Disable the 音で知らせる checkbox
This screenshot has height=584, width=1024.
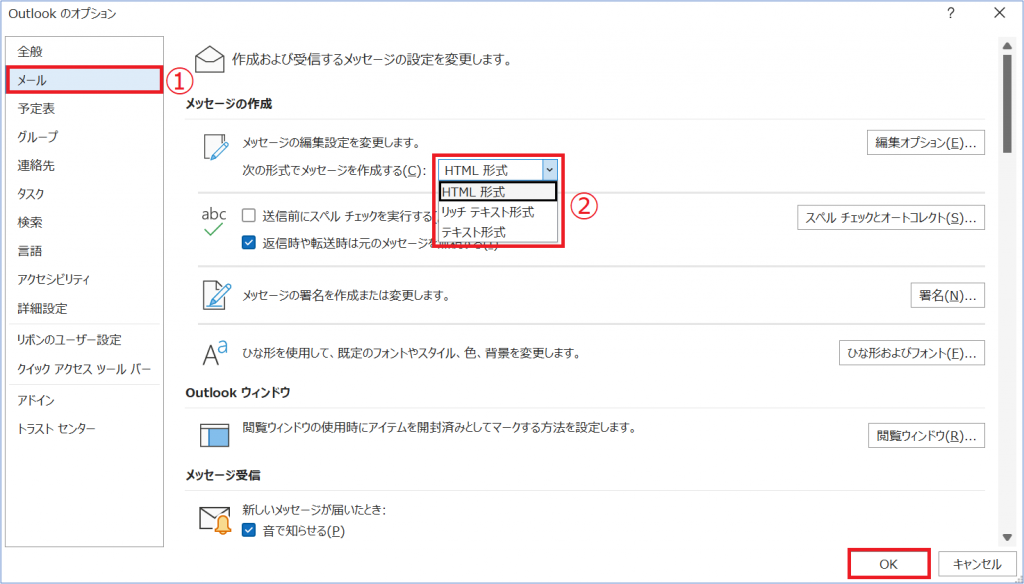click(248, 530)
